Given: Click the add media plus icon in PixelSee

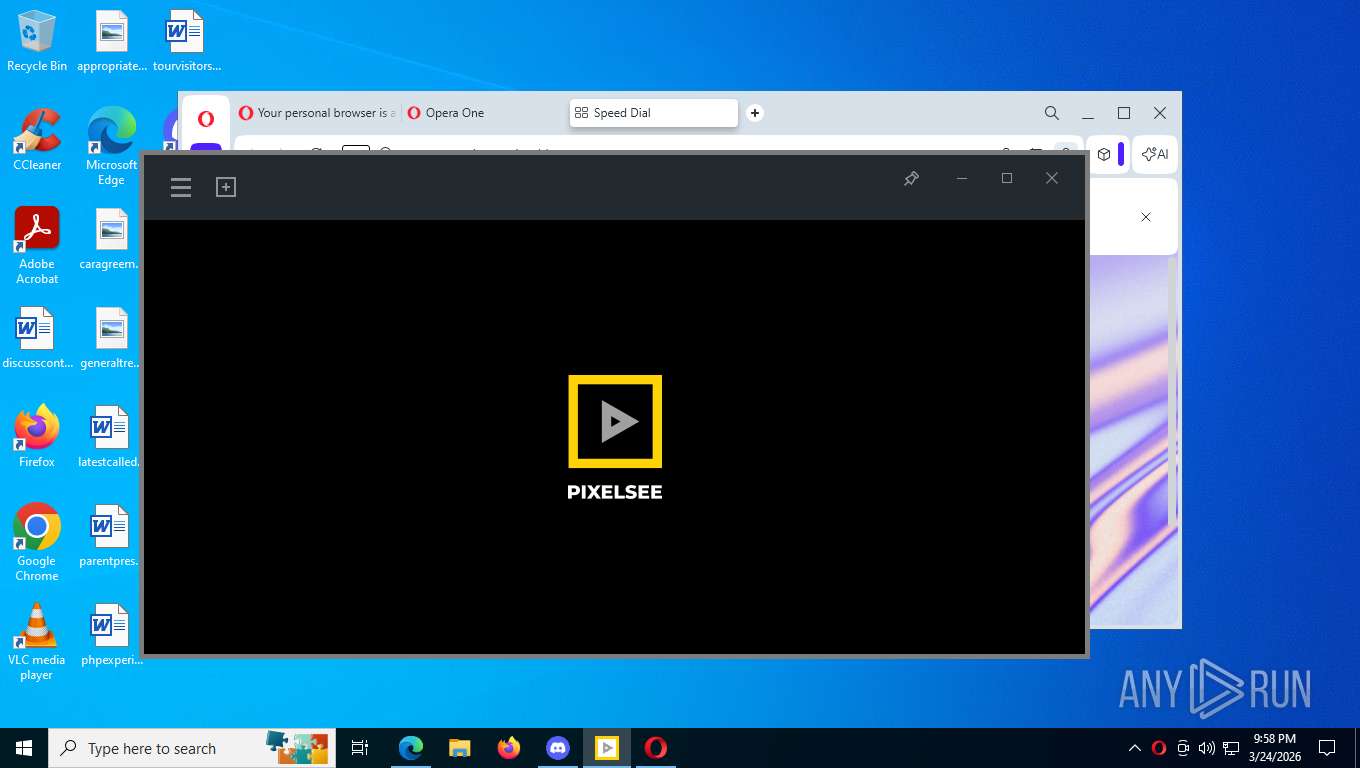Looking at the screenshot, I should pyautogui.click(x=226, y=187).
